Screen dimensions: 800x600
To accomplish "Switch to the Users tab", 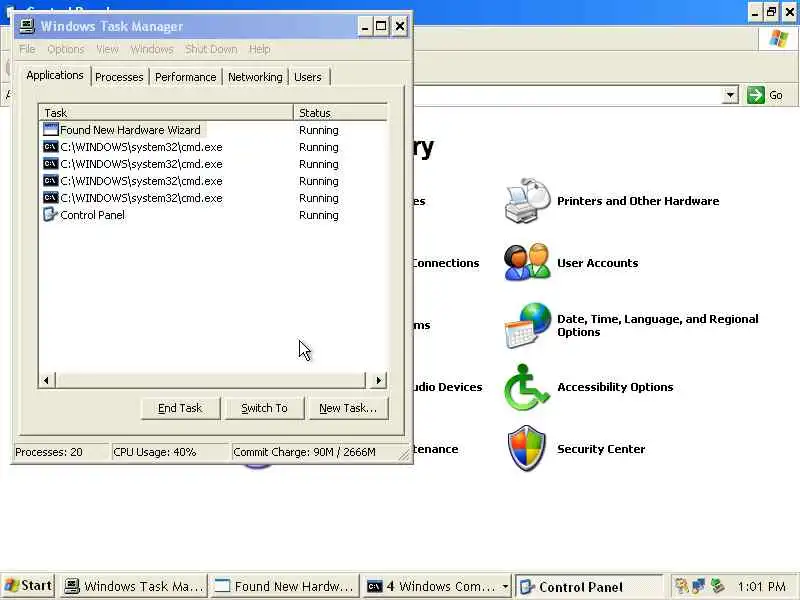I will 308,77.
